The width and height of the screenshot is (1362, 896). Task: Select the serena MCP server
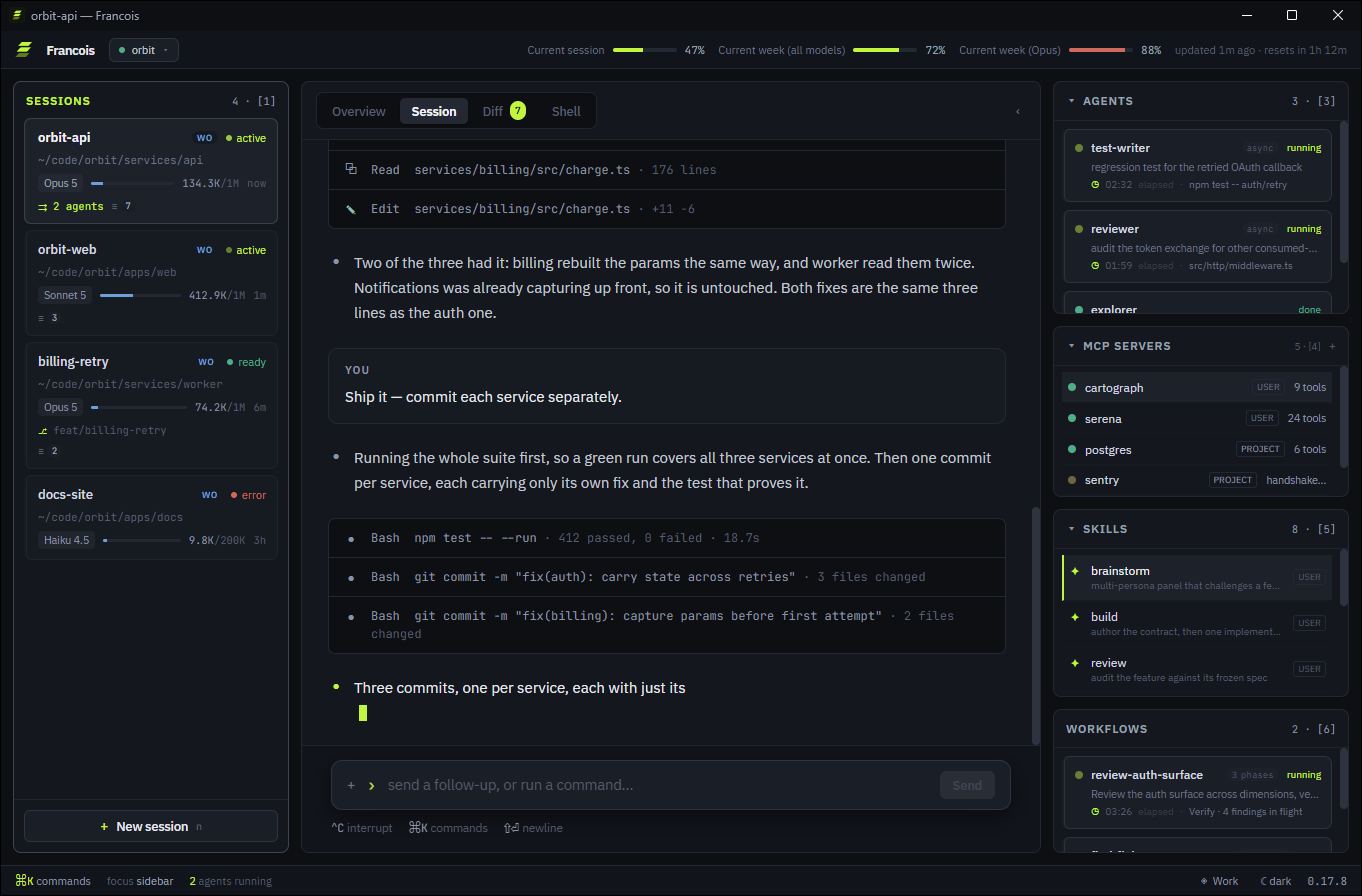1197,418
